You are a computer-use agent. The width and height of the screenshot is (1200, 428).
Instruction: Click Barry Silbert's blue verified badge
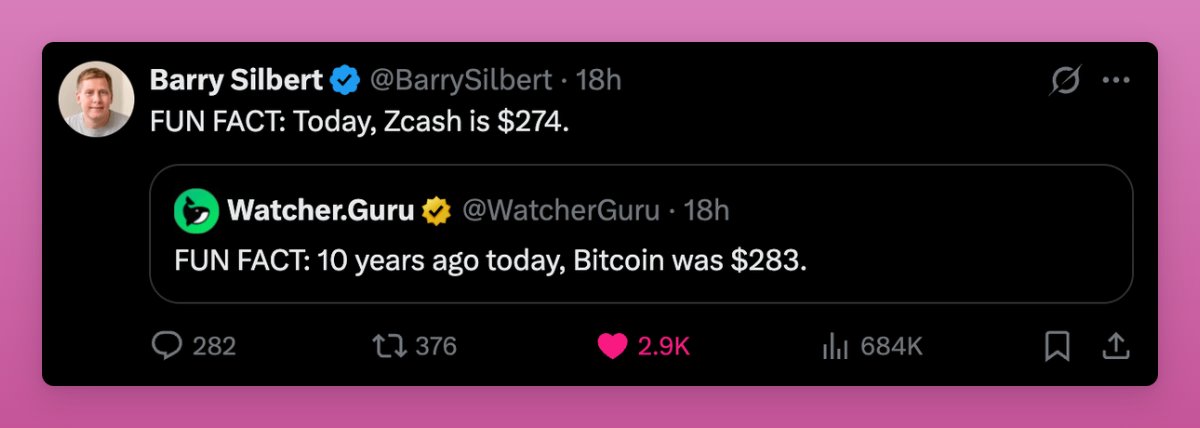point(347,80)
